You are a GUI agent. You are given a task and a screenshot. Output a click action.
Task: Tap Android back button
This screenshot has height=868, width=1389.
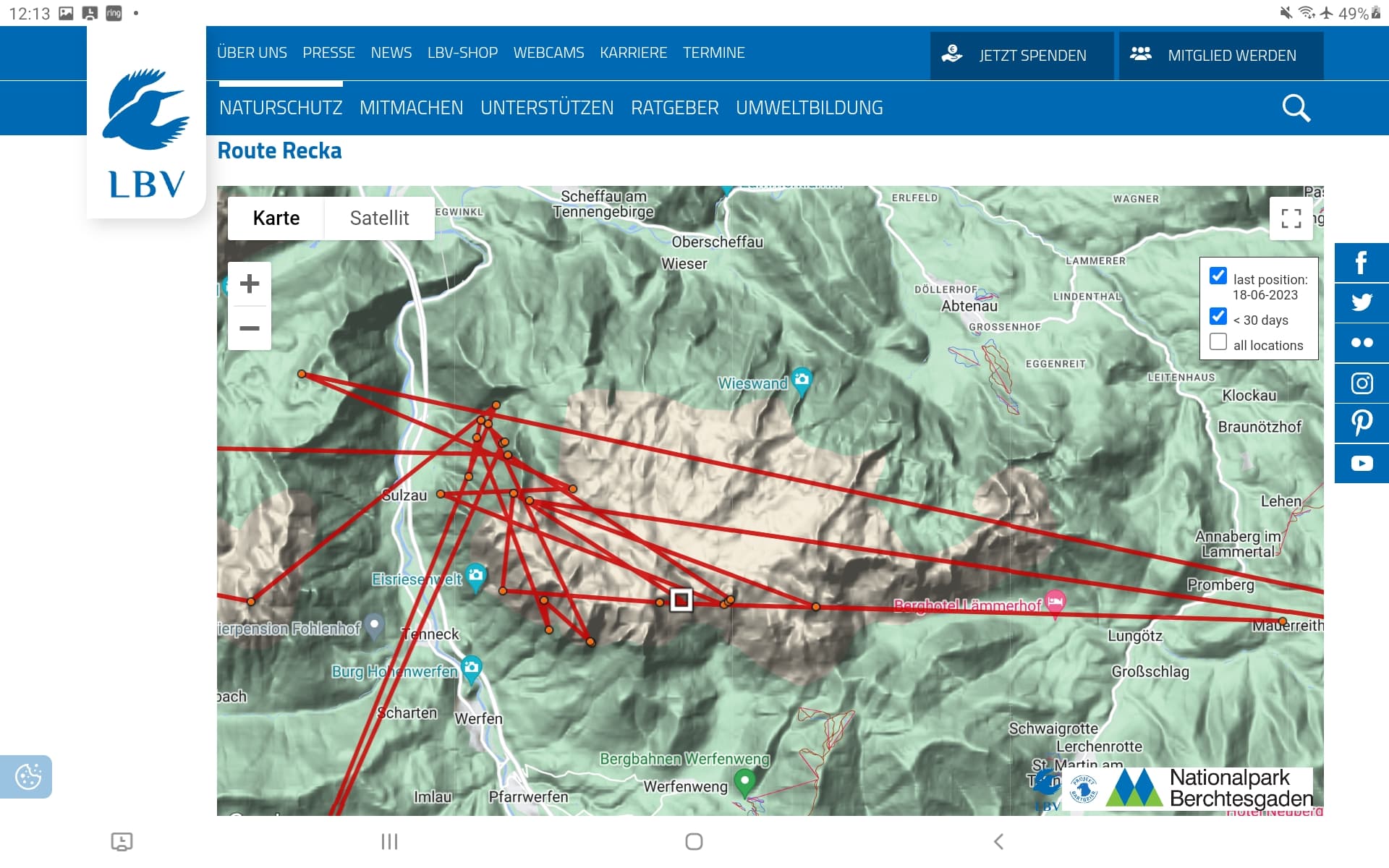(998, 841)
